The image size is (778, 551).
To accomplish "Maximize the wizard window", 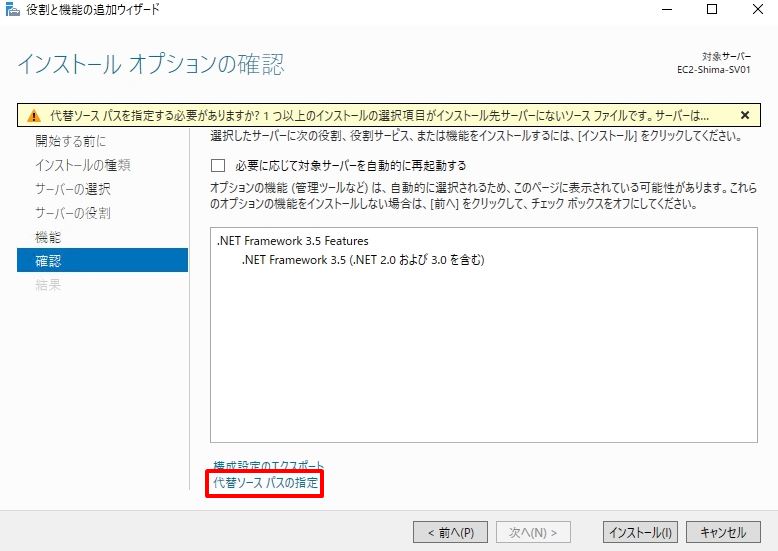I will pos(712,9).
